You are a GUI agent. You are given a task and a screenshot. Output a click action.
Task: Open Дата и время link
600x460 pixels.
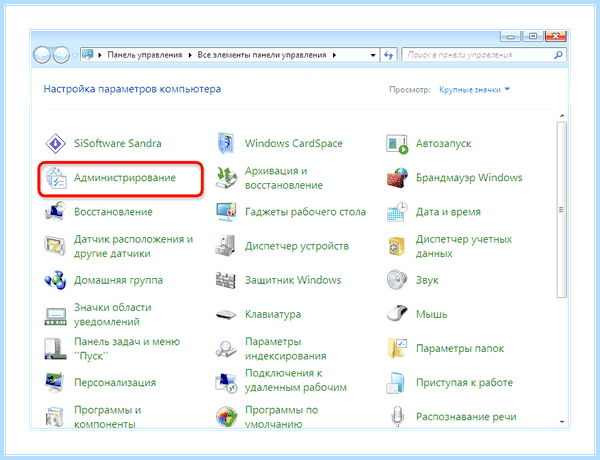coord(448,212)
